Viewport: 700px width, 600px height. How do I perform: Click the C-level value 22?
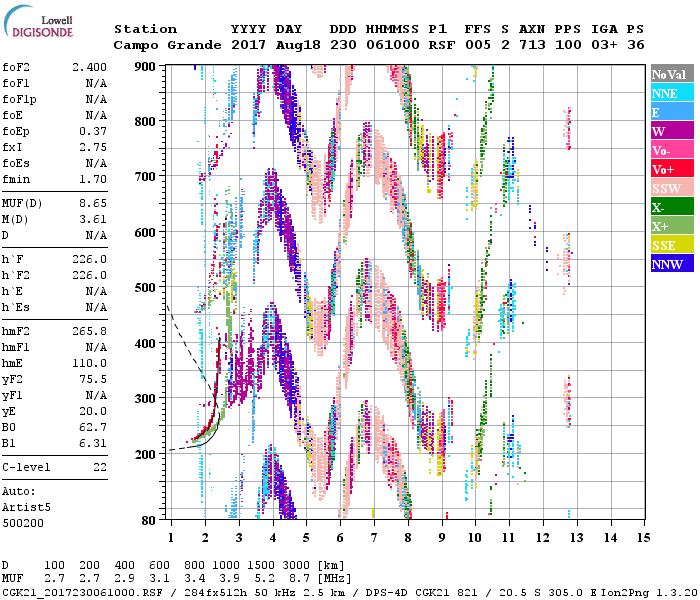(100, 467)
